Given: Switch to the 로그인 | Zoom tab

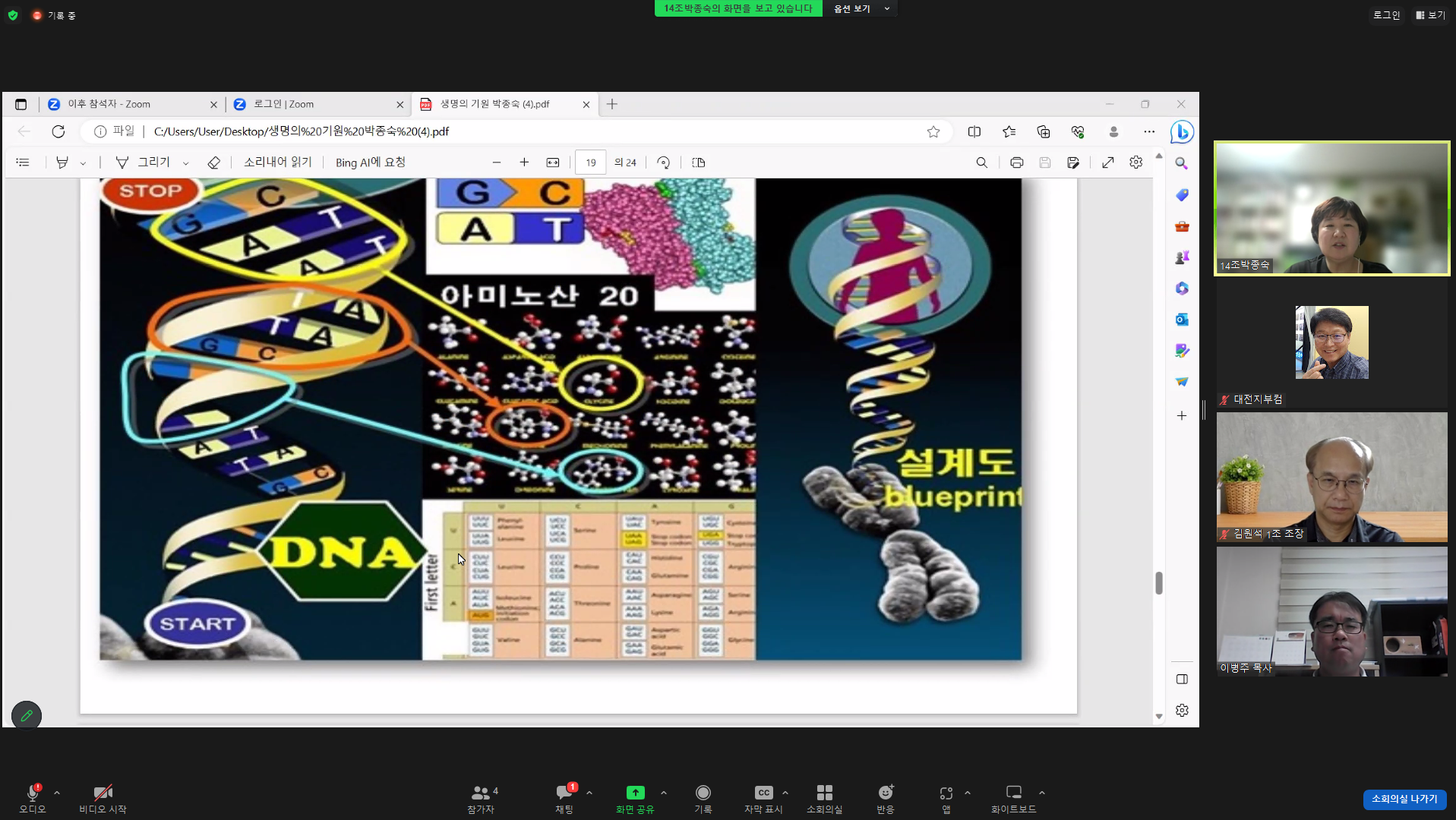Looking at the screenshot, I should 318,104.
